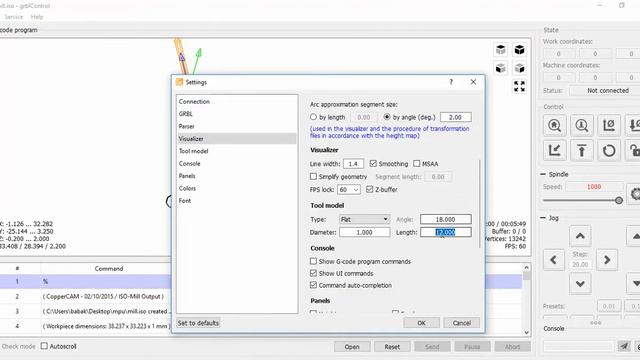640x360 pixels.
Task: Uncheck Show UI commands
Action: tap(313, 273)
